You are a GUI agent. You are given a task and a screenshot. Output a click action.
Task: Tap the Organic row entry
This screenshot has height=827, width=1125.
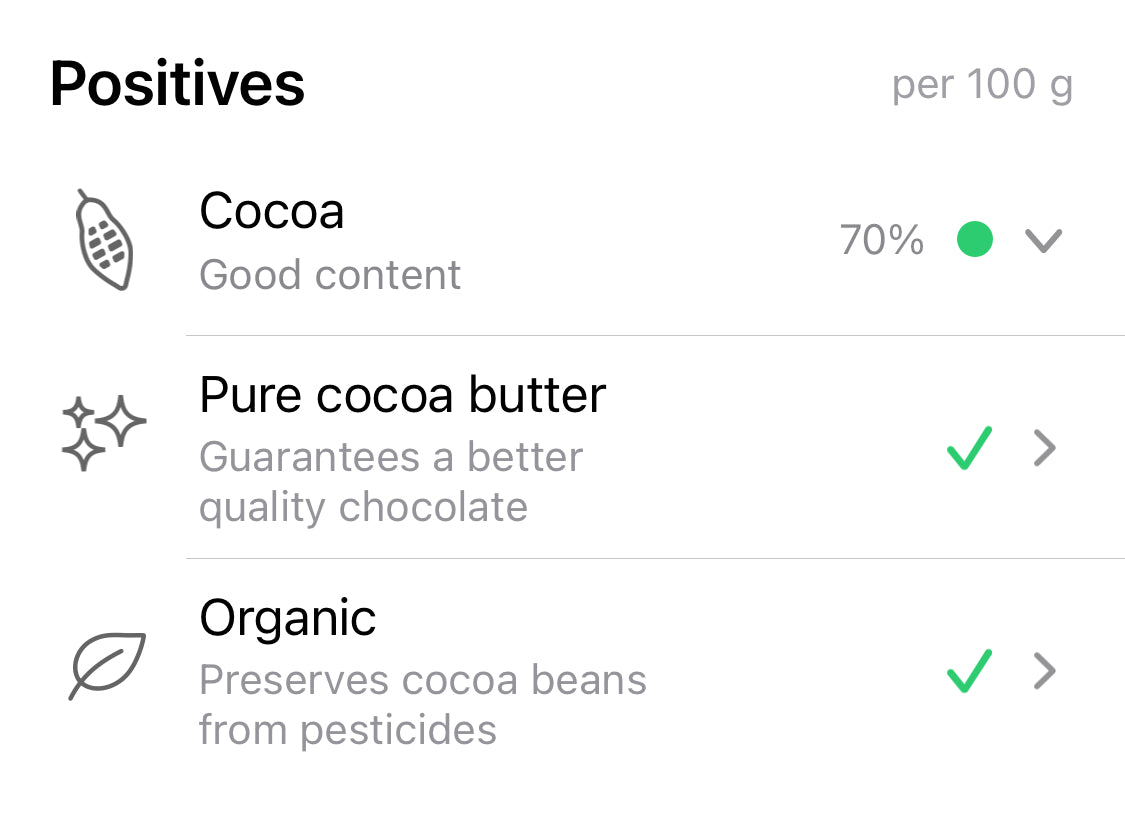pos(288,618)
